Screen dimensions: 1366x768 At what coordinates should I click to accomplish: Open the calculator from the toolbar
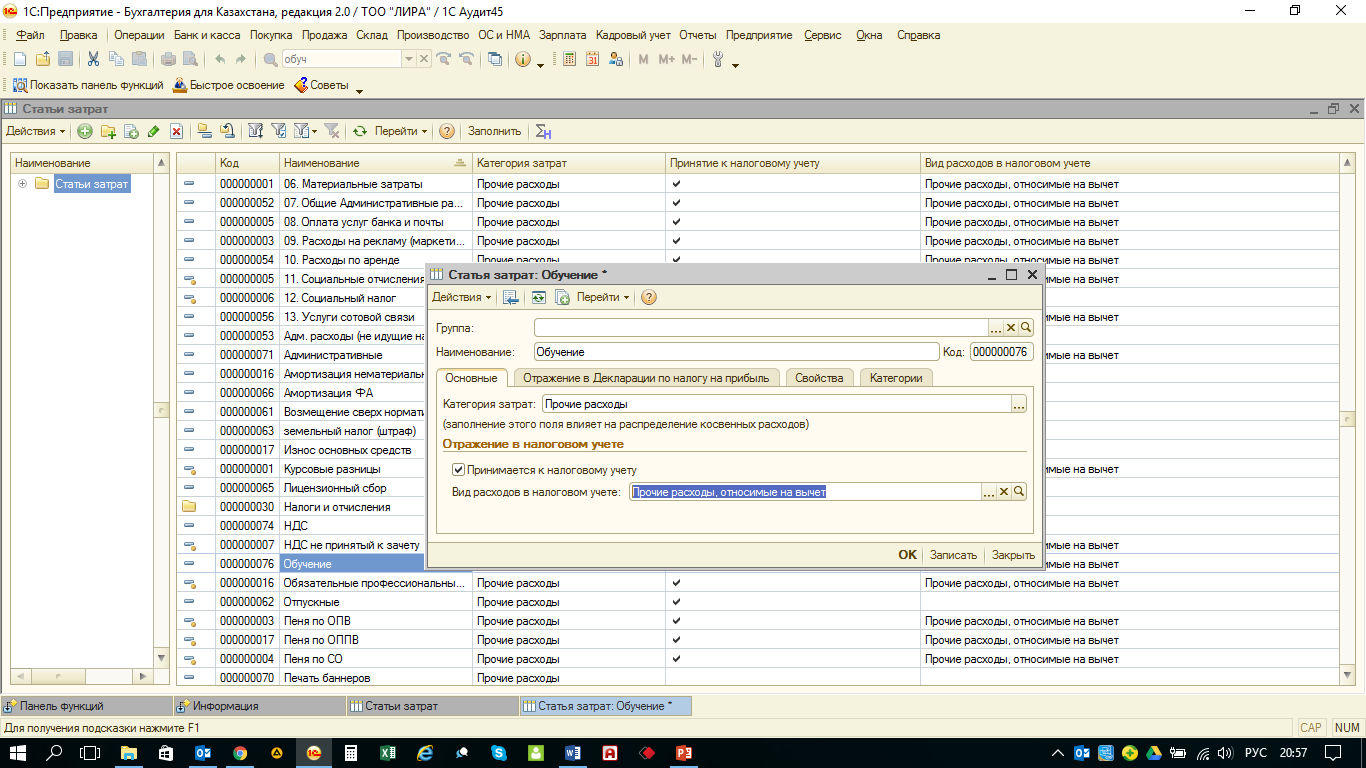pyautogui.click(x=570, y=59)
